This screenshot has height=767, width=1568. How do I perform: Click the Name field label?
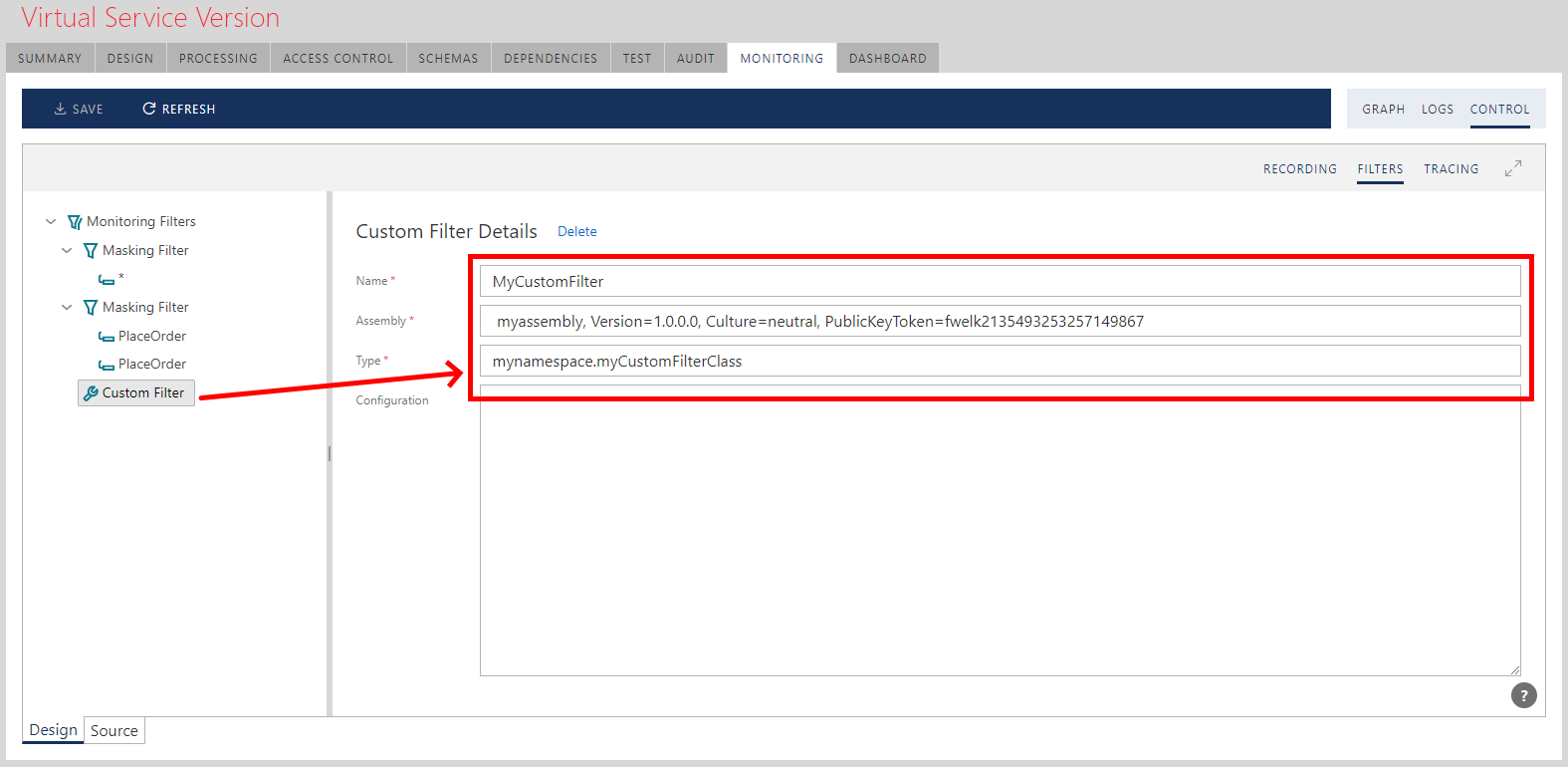click(x=372, y=281)
